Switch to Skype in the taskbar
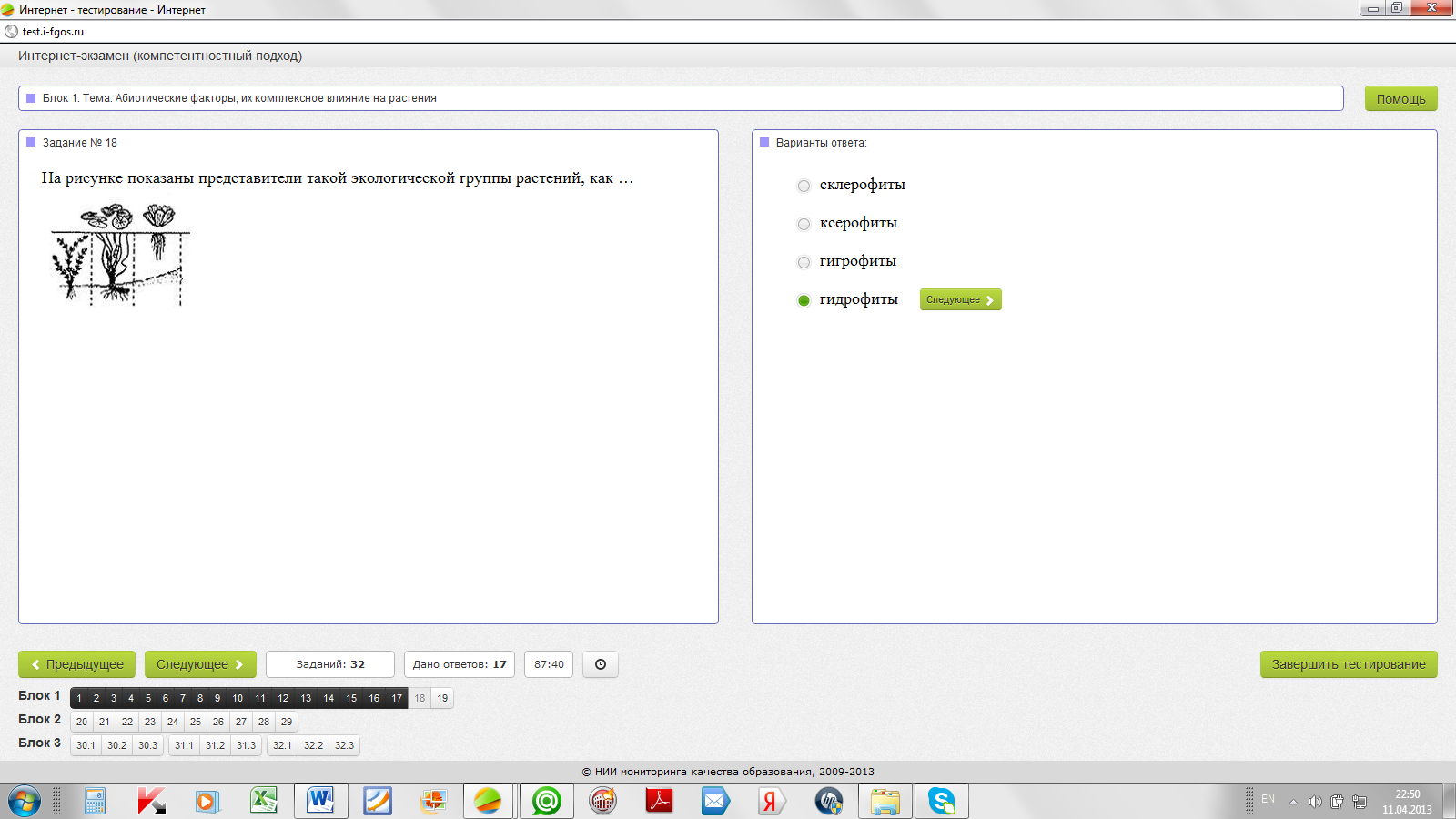Viewport: 1456px width, 819px height. pos(941,802)
